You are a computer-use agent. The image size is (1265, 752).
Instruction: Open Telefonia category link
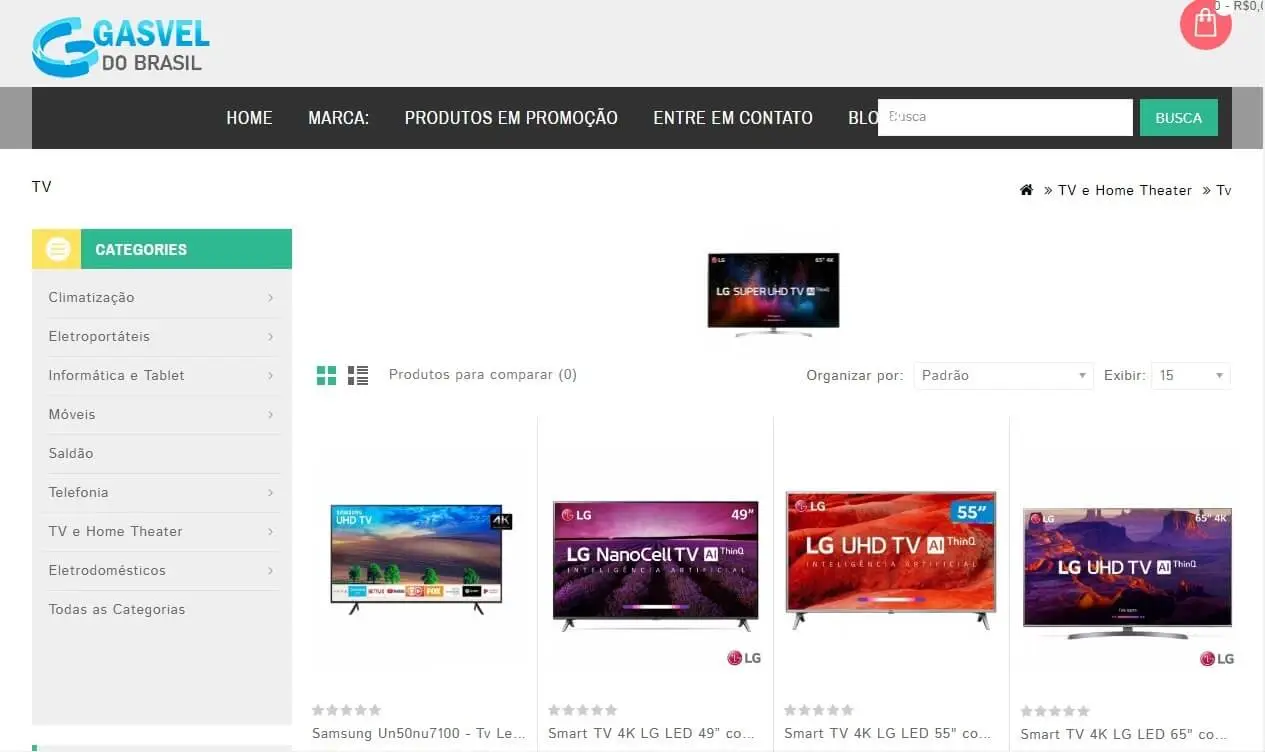click(x=78, y=492)
